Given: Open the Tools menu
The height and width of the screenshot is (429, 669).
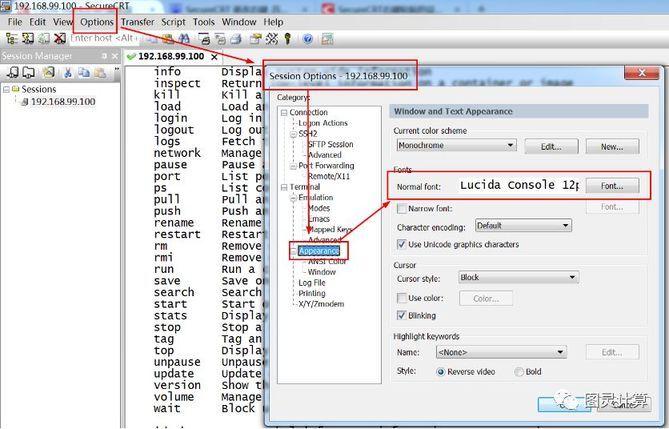Looking at the screenshot, I should pos(204,22).
